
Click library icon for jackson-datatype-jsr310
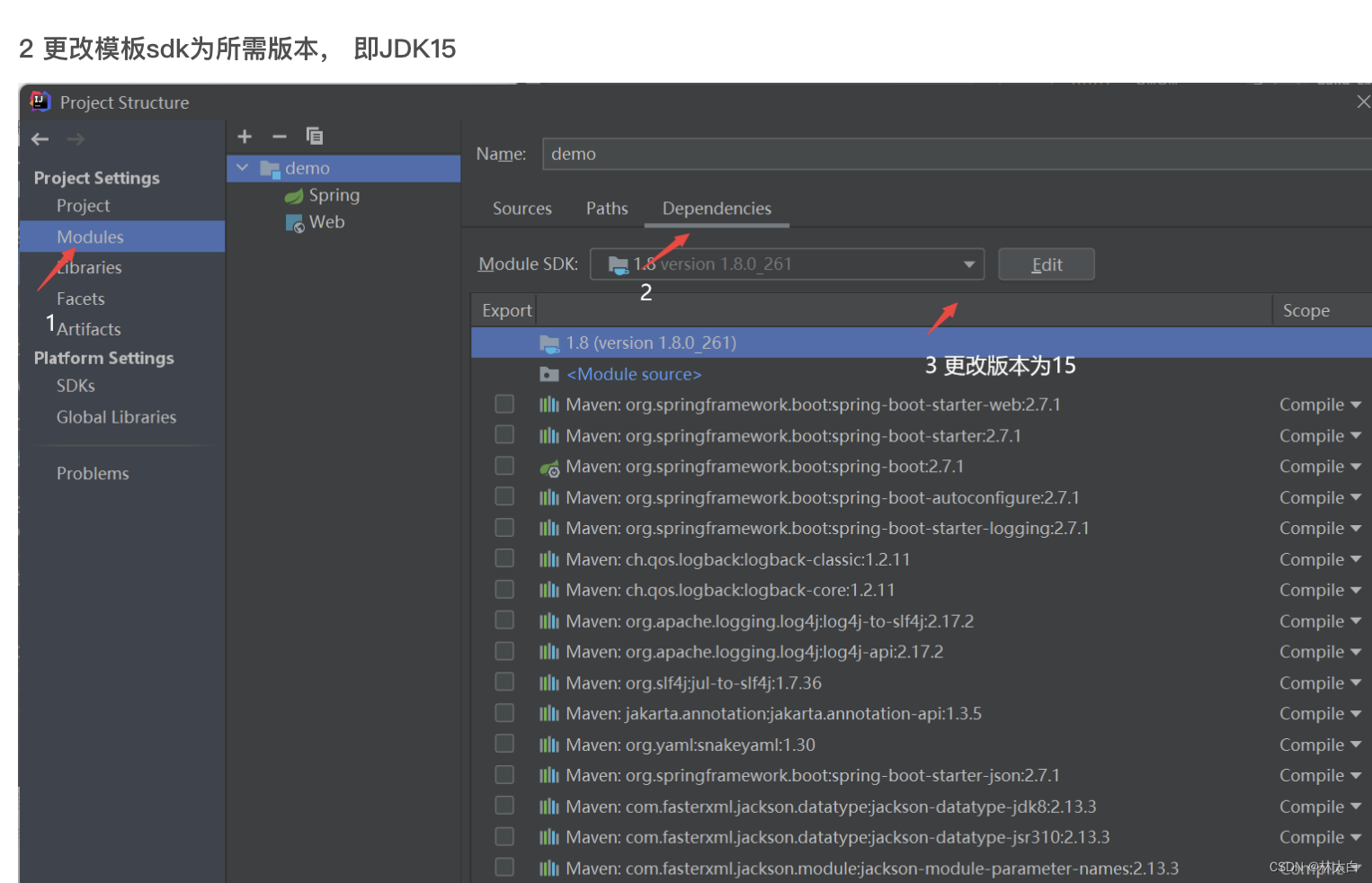[549, 837]
